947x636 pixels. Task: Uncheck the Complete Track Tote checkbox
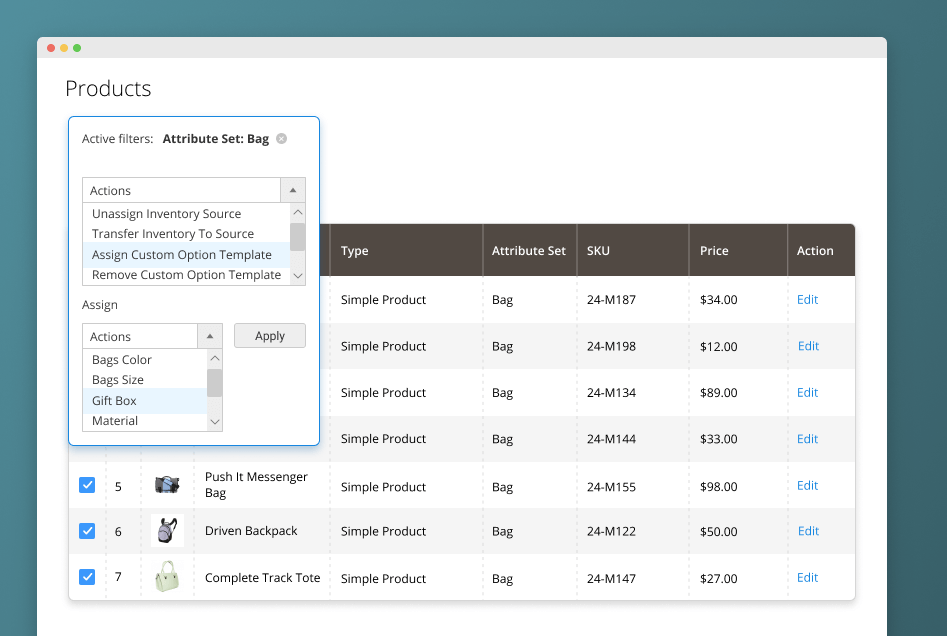[87, 577]
